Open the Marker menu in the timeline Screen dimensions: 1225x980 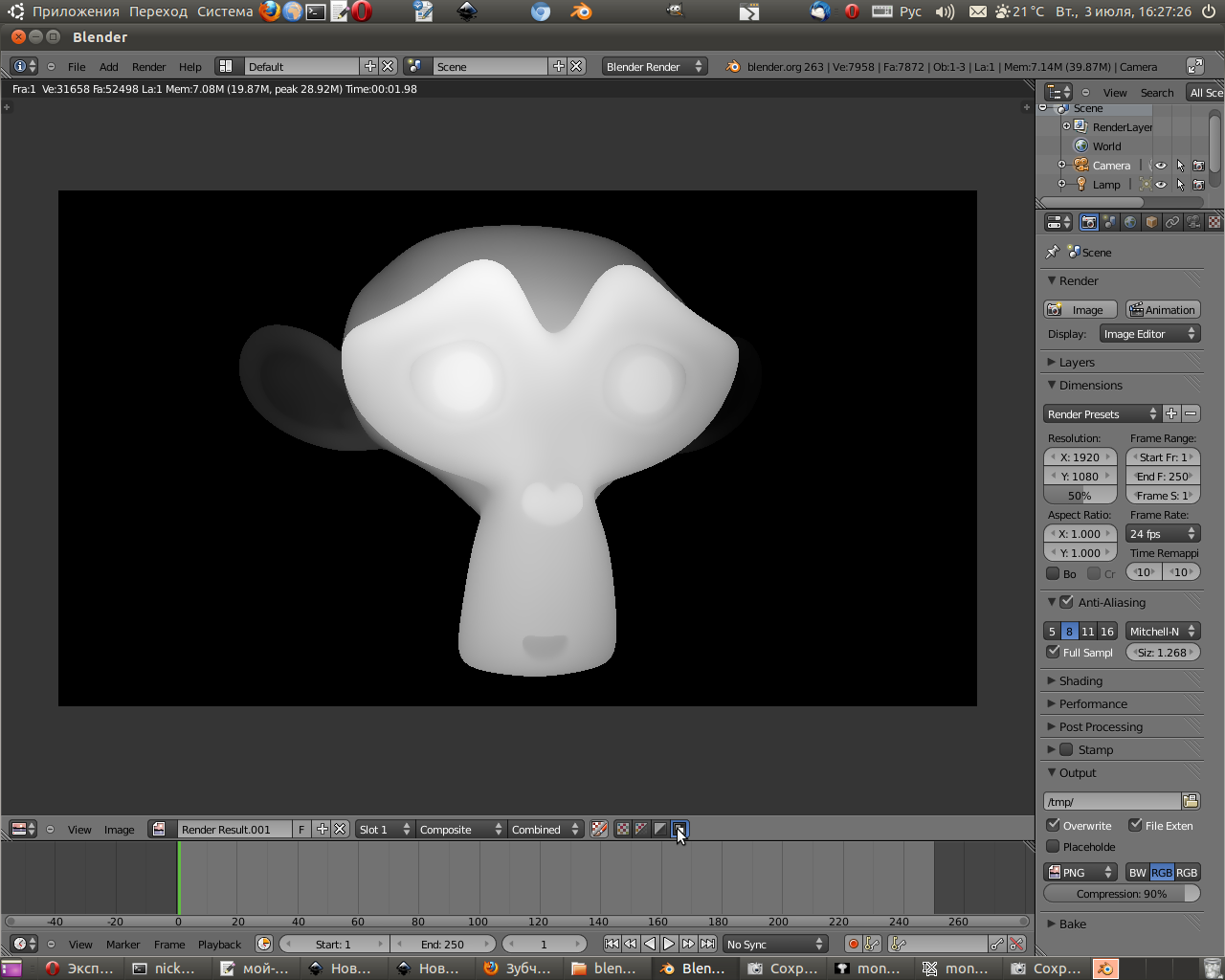(x=122, y=944)
